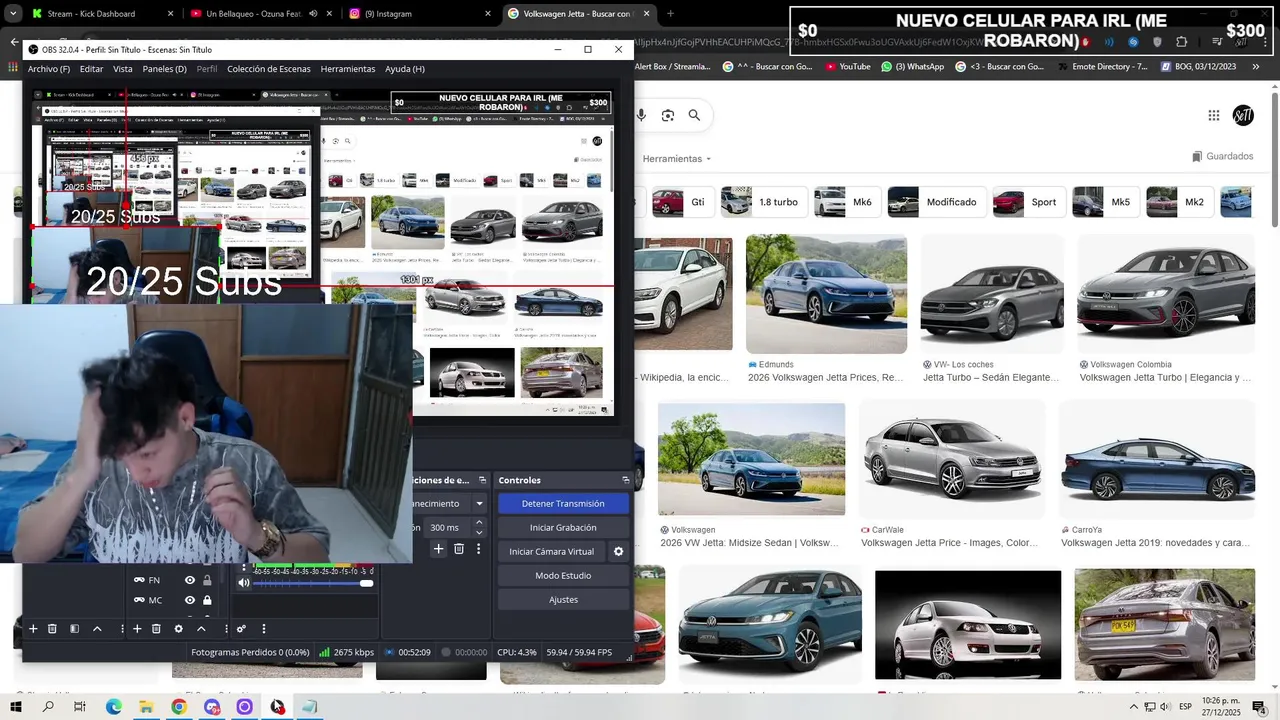Viewport: 1280px width, 720px height.
Task: Increase transition duration with up arrow
Action: tap(479, 522)
